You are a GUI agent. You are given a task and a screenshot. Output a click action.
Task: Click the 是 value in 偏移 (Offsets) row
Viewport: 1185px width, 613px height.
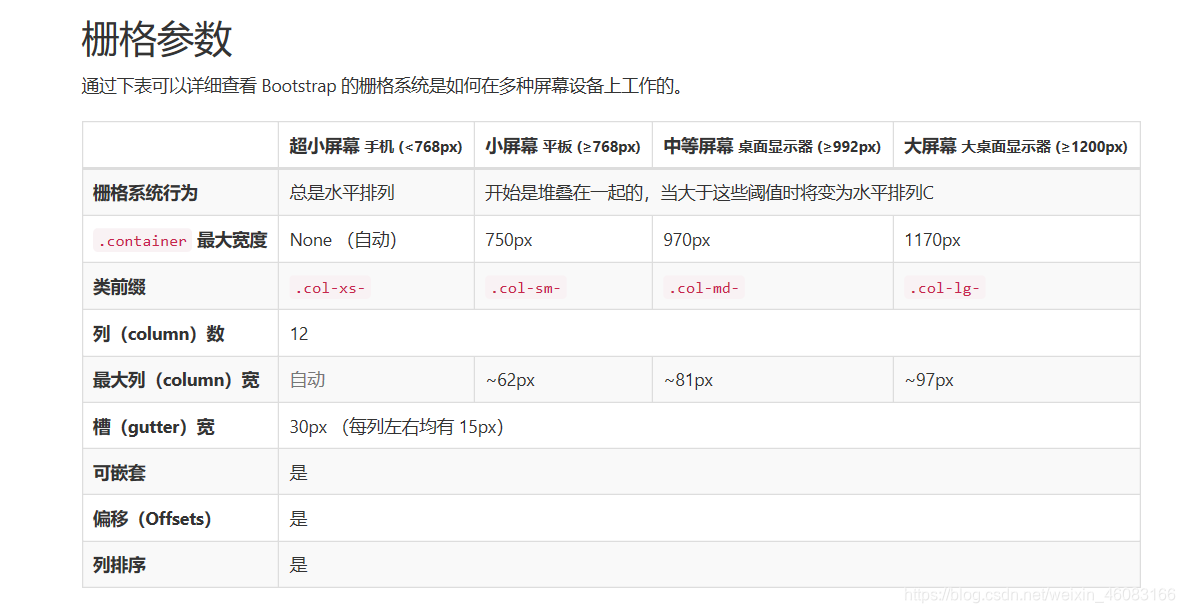tap(299, 519)
